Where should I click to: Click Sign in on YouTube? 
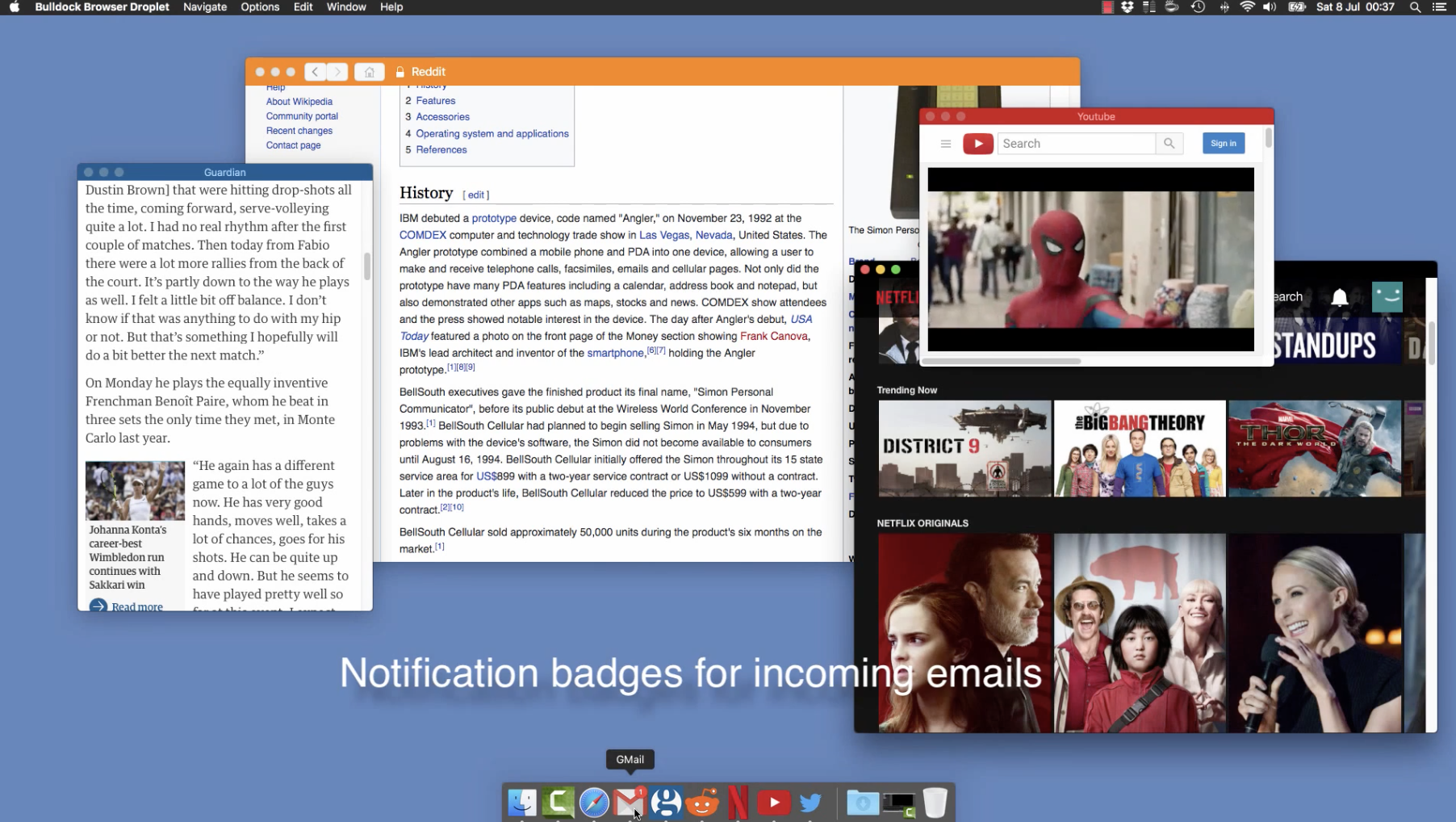(1224, 143)
